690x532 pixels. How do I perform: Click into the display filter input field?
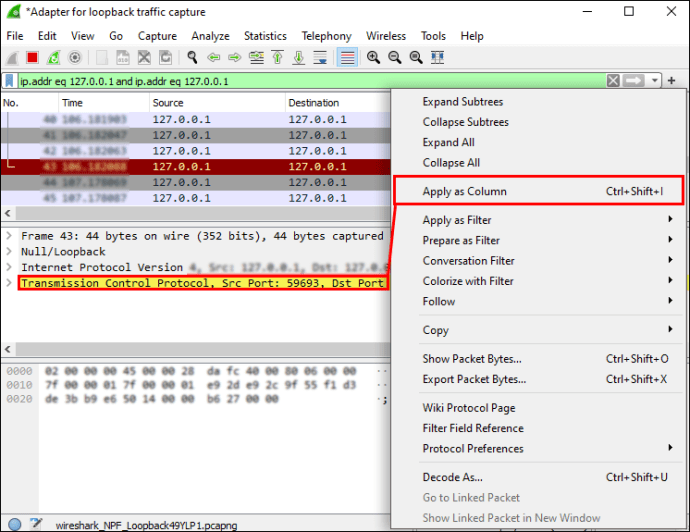point(310,81)
